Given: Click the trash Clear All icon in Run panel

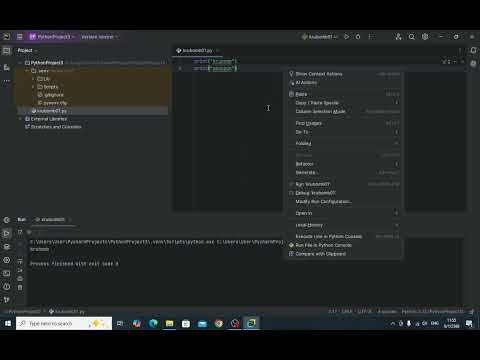Looking at the screenshot, I should coord(20,287).
